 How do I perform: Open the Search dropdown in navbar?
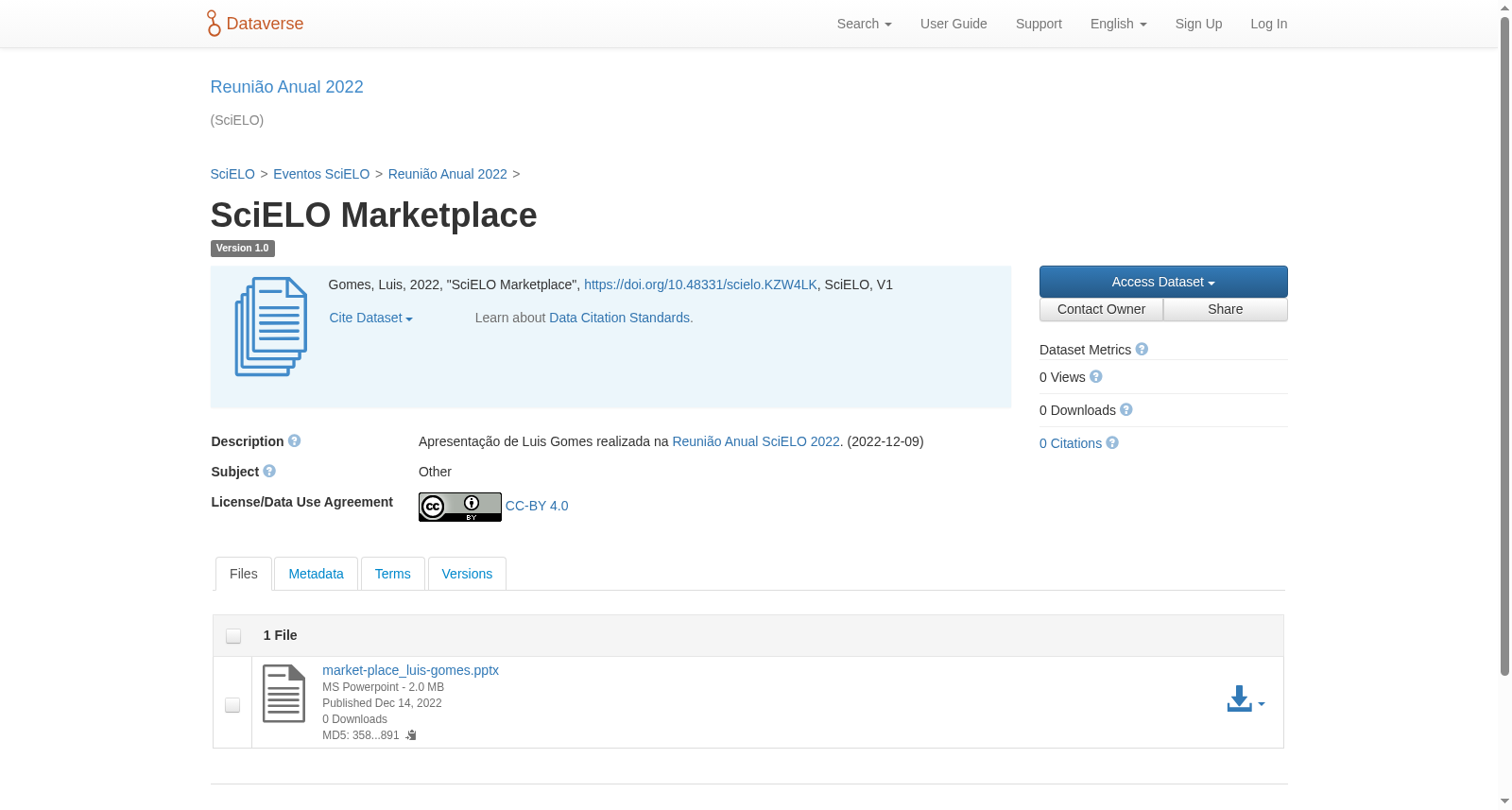click(x=864, y=24)
